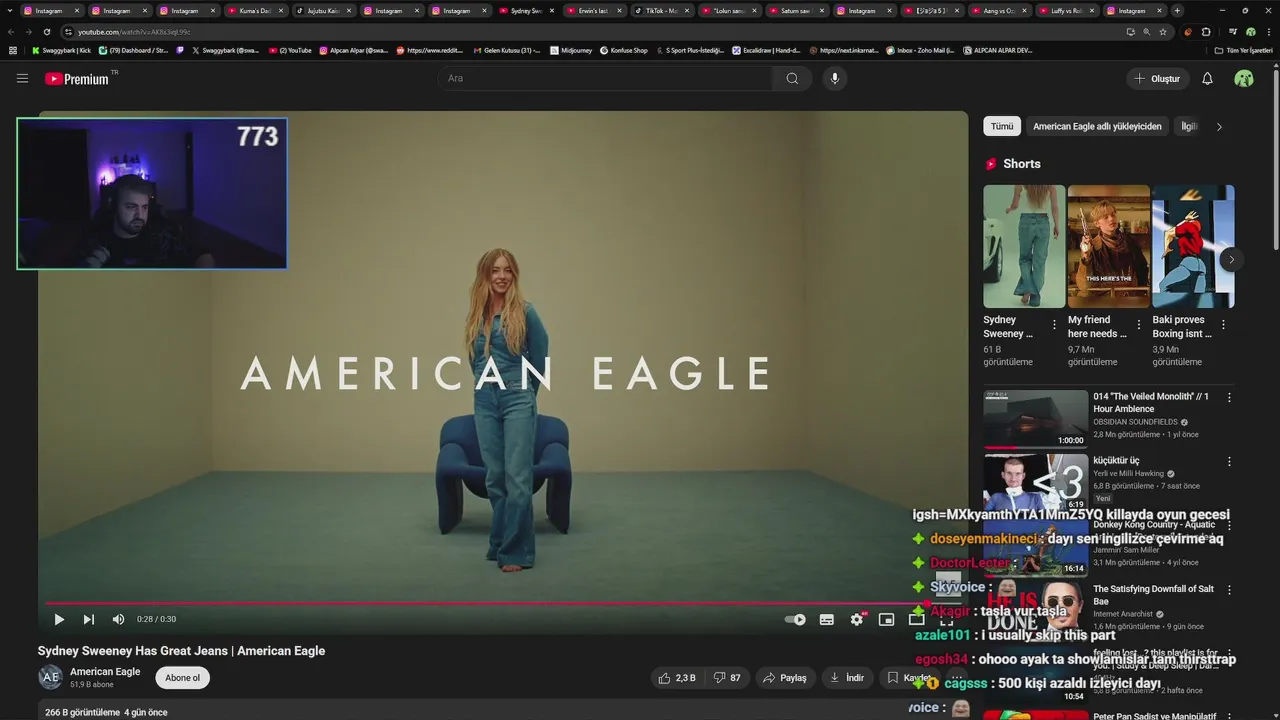Open Konfuse Shop bookmark

tap(623, 50)
